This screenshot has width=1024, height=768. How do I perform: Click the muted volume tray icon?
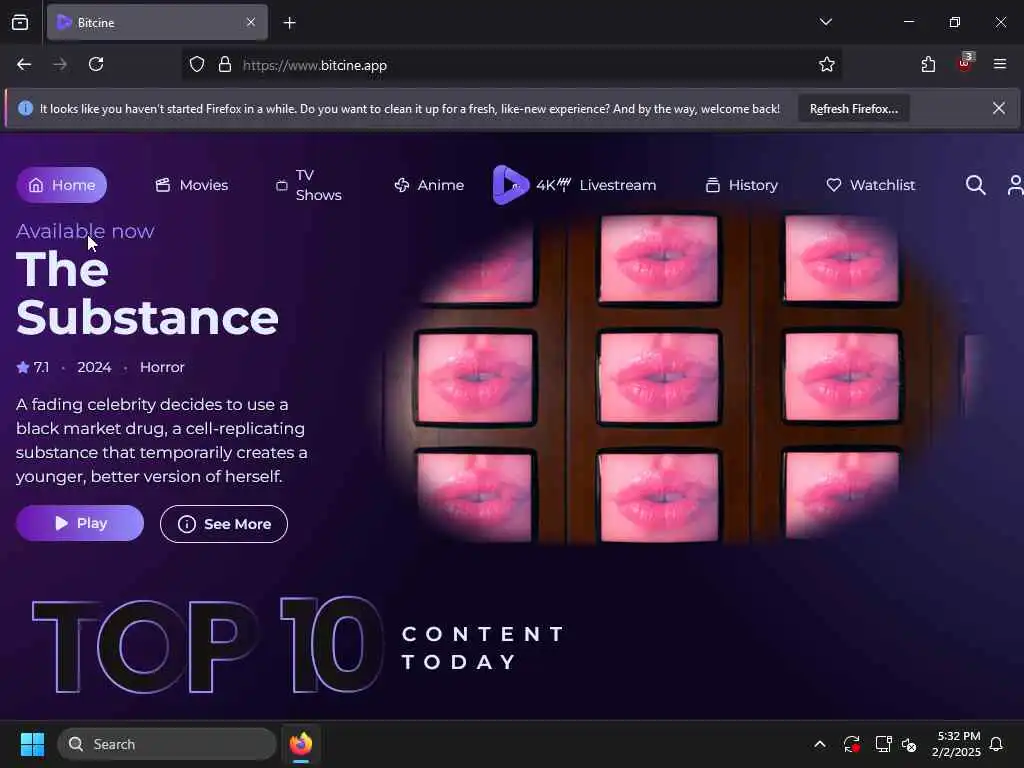[x=909, y=744]
